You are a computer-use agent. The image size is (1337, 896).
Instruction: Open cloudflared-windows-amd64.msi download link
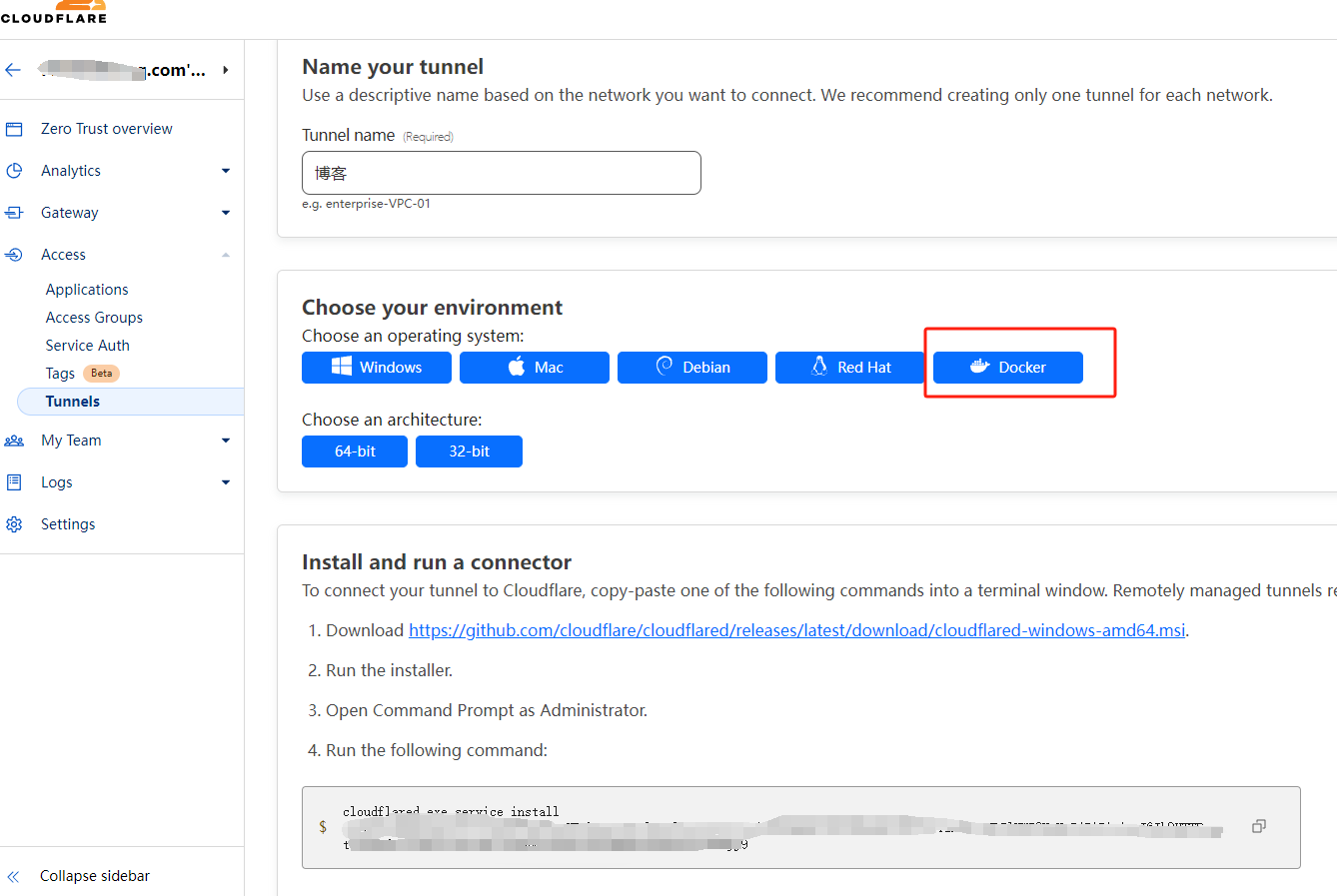796,630
